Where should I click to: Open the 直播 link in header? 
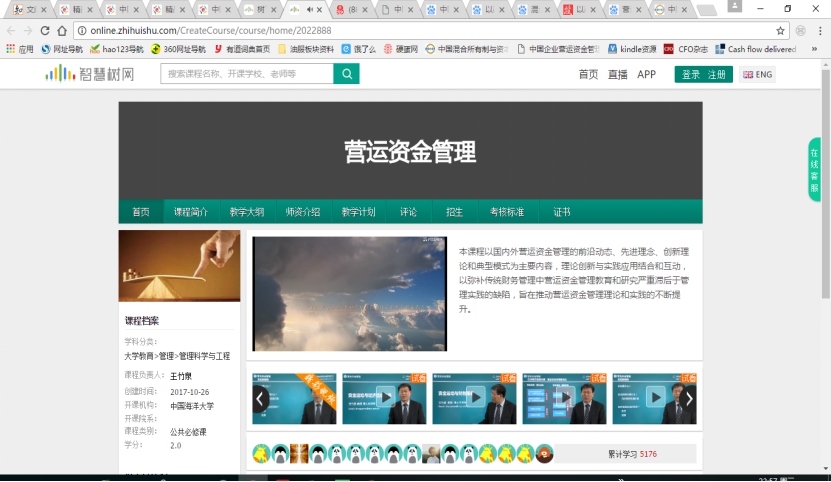[617, 74]
